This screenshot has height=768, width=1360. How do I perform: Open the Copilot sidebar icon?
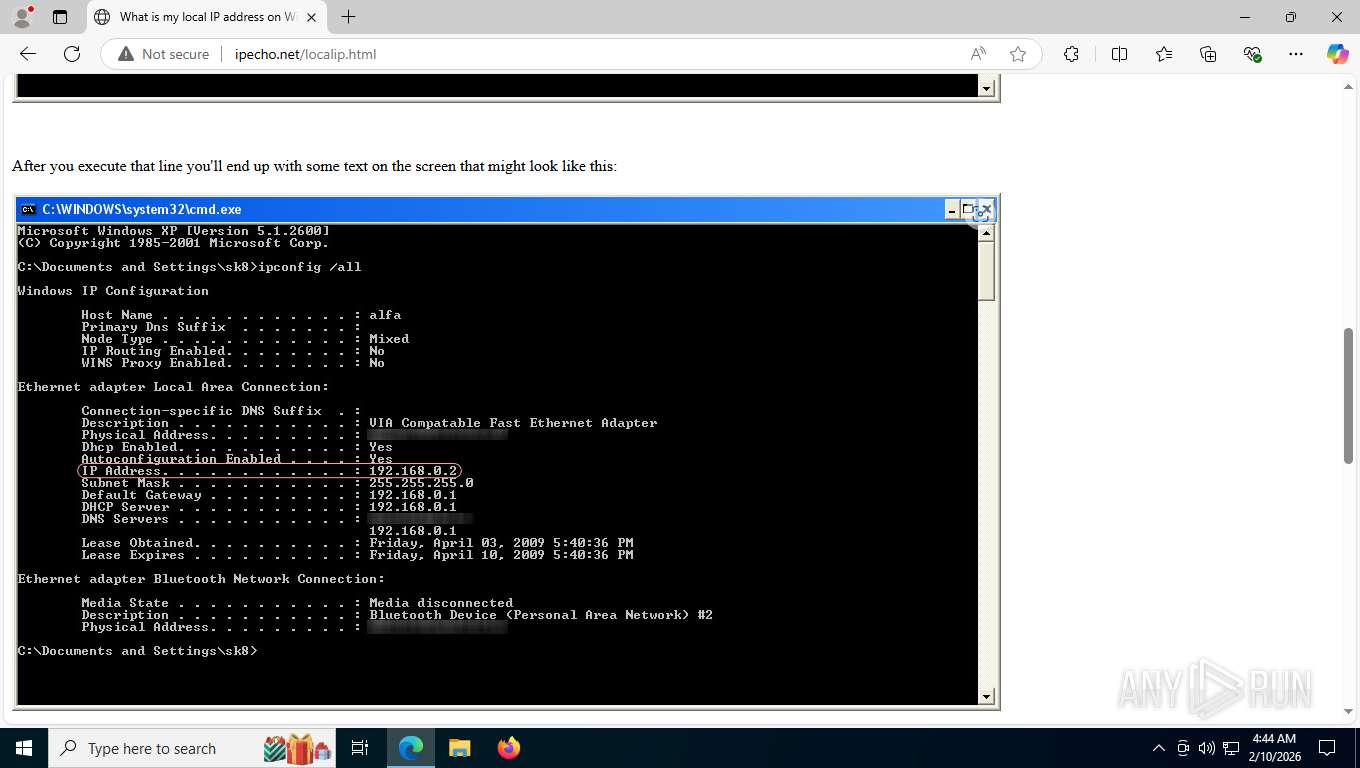click(x=1337, y=54)
